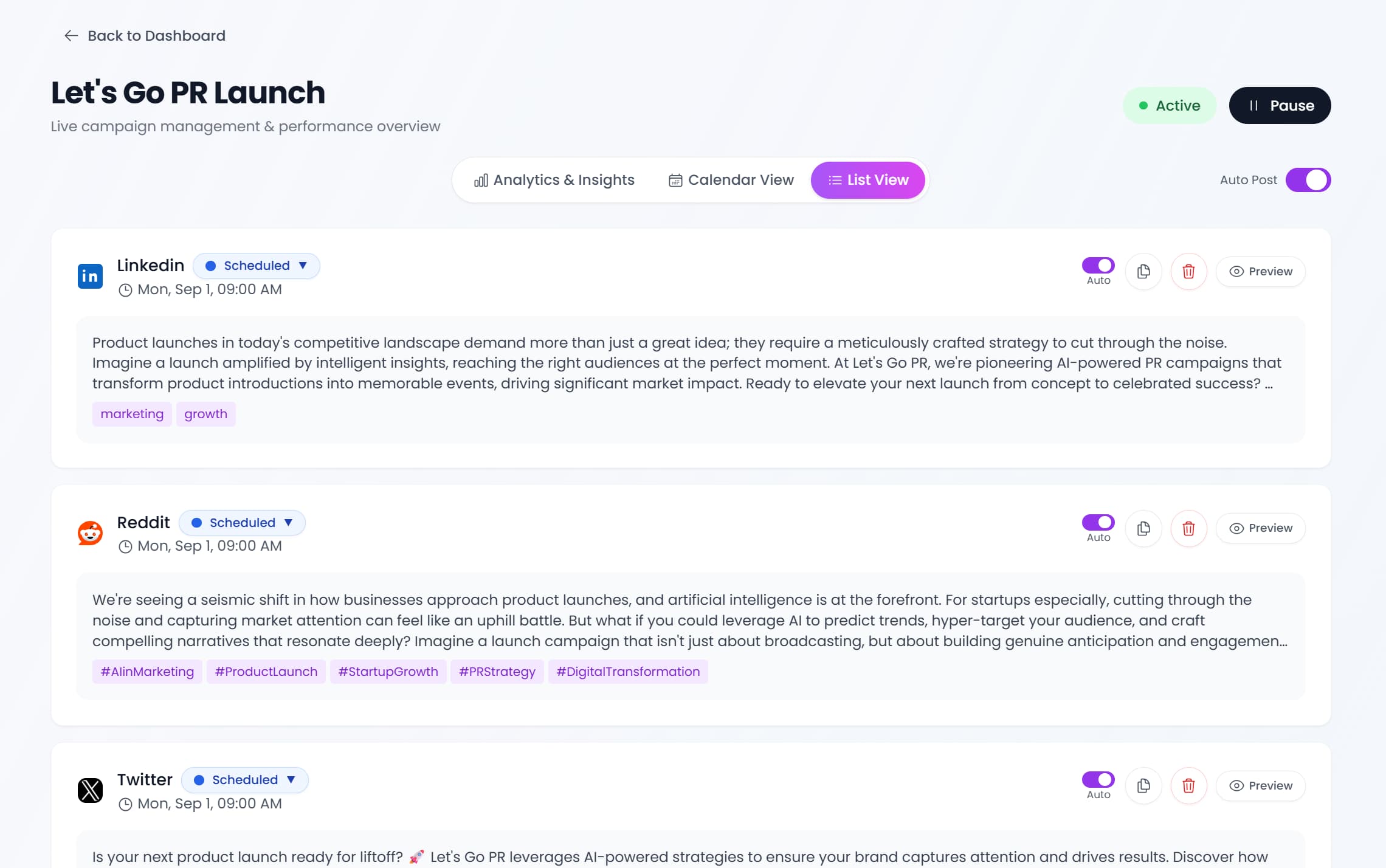This screenshot has height=868, width=1386.
Task: Open the Twitter Scheduled dropdown
Action: [x=244, y=780]
